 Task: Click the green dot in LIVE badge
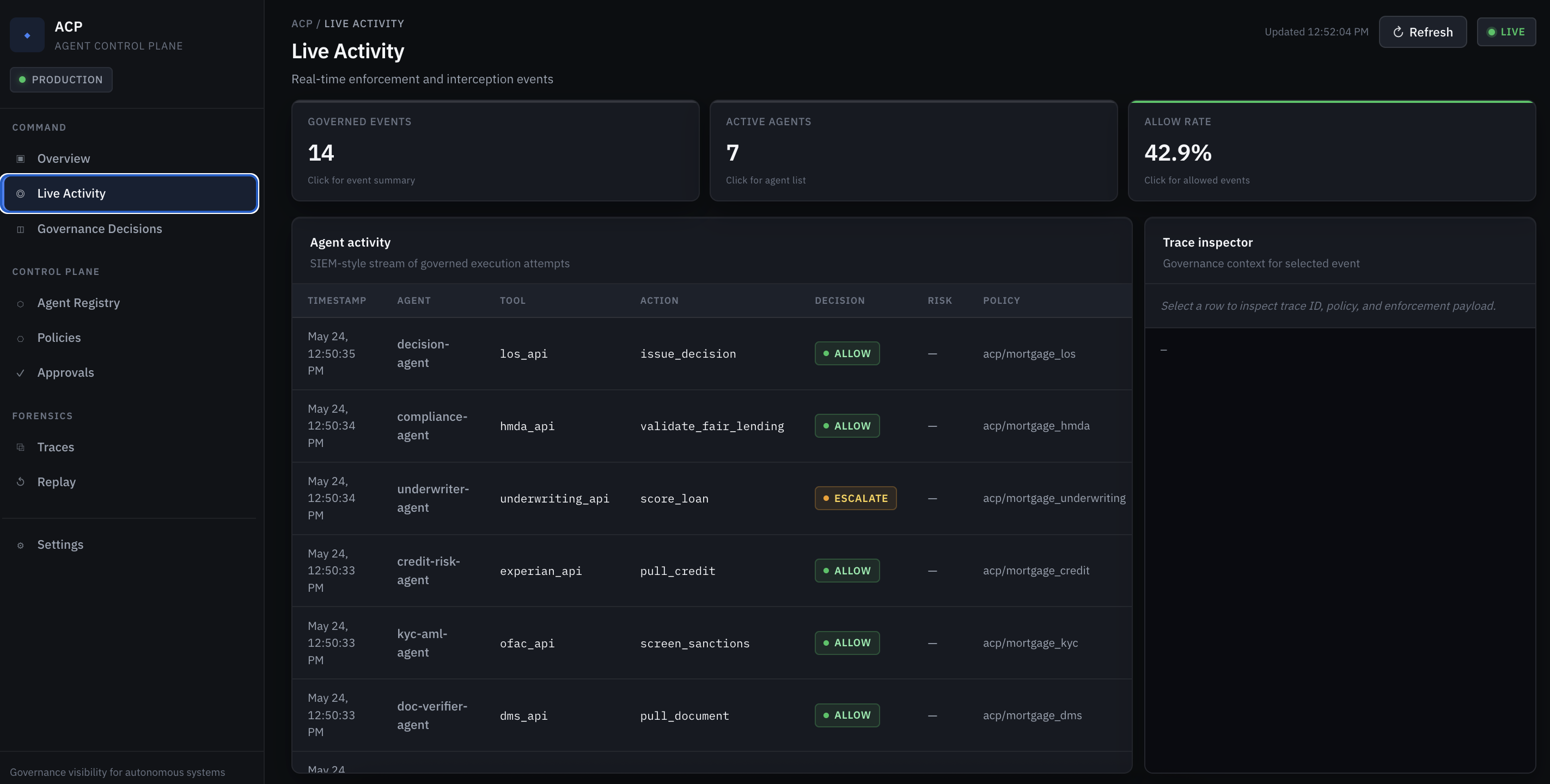pyautogui.click(x=1492, y=32)
